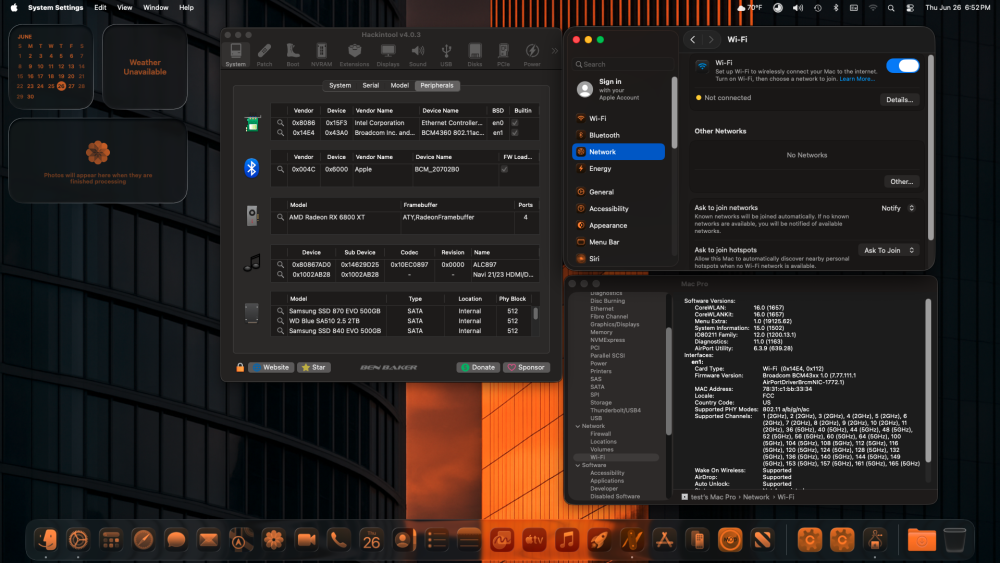The image size is (1000, 563).
Task: Open the Help menu in the menu bar
Action: click(x=186, y=8)
